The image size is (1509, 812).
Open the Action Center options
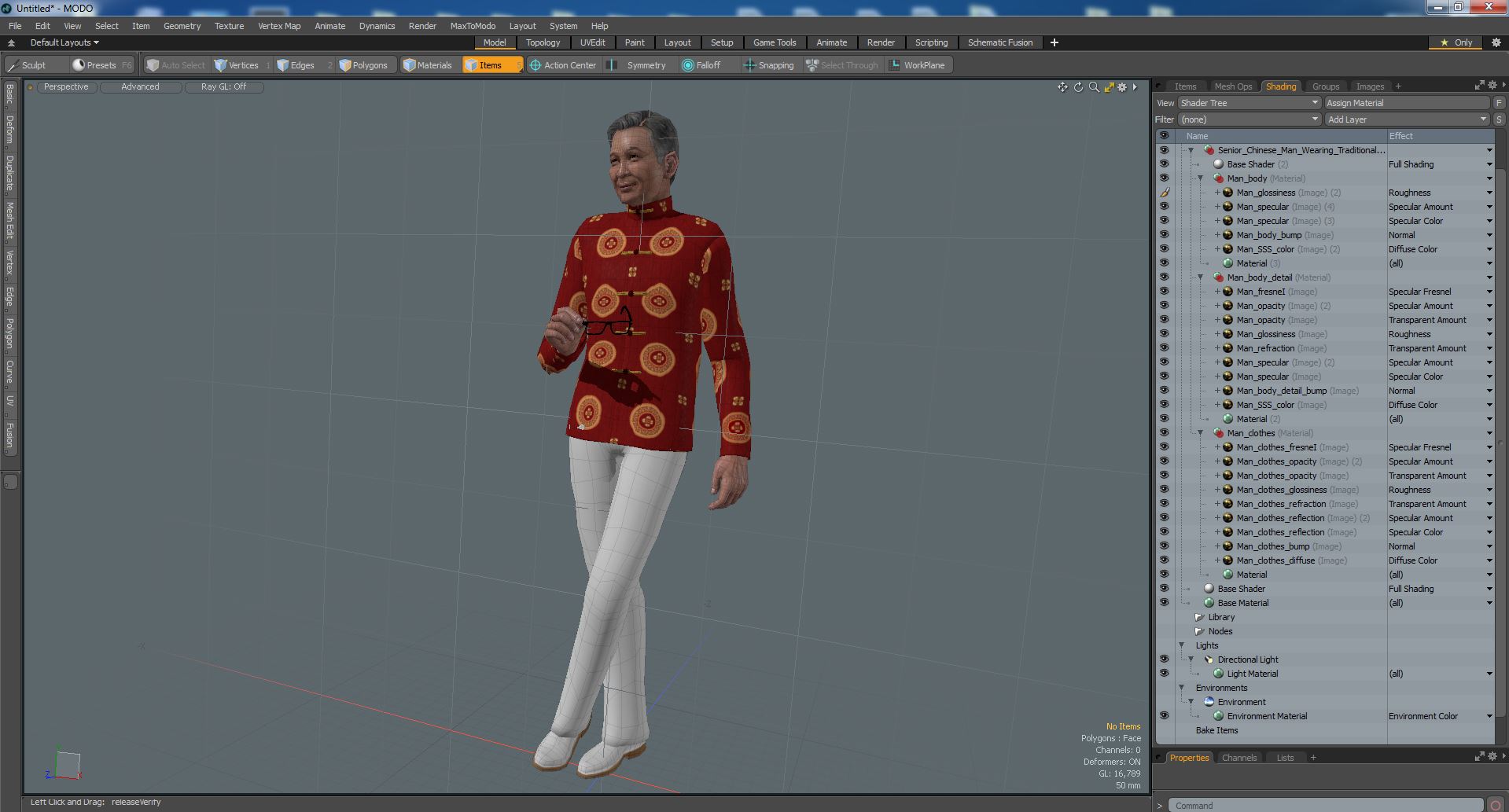pos(563,65)
